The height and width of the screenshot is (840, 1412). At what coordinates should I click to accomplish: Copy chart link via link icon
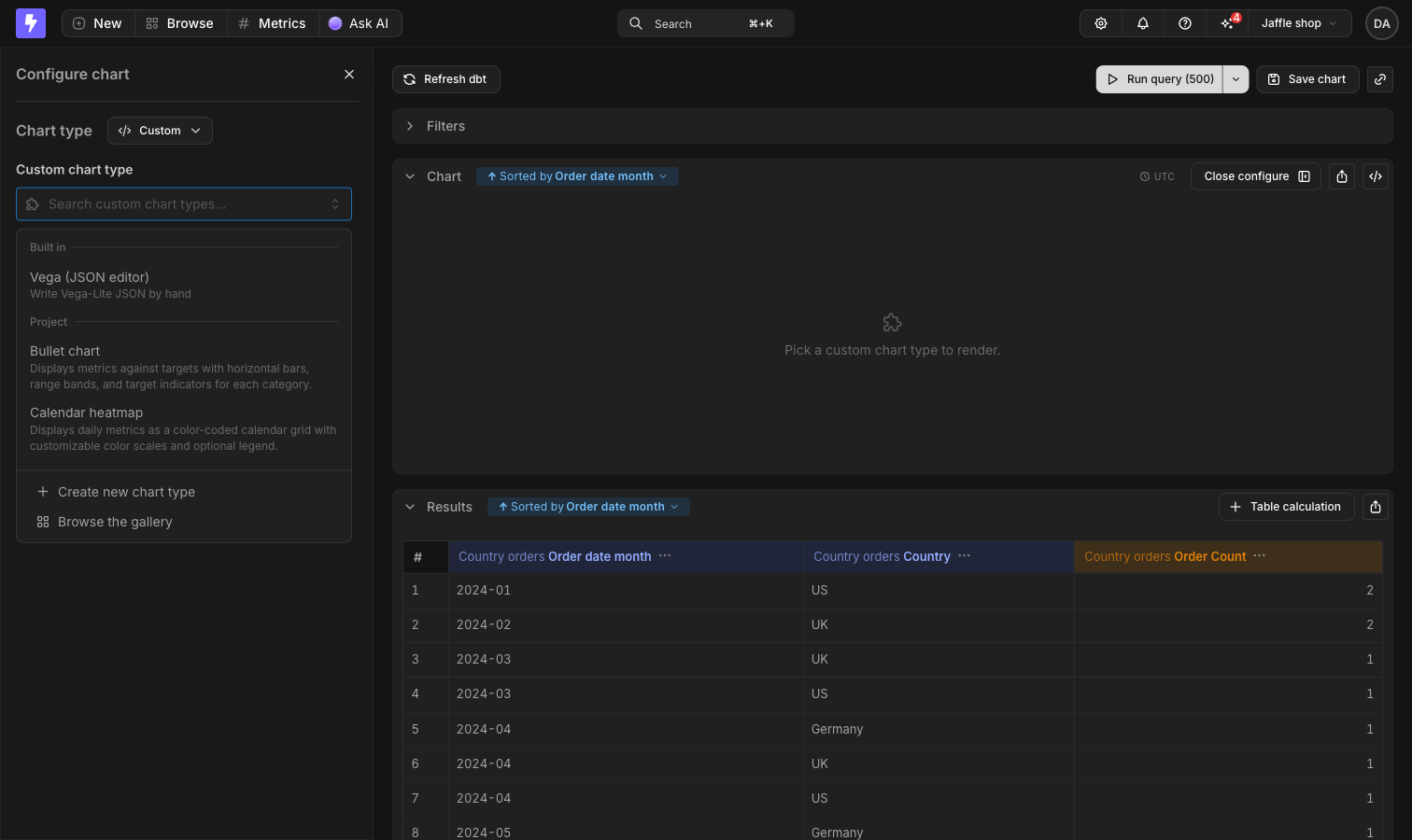[1380, 79]
